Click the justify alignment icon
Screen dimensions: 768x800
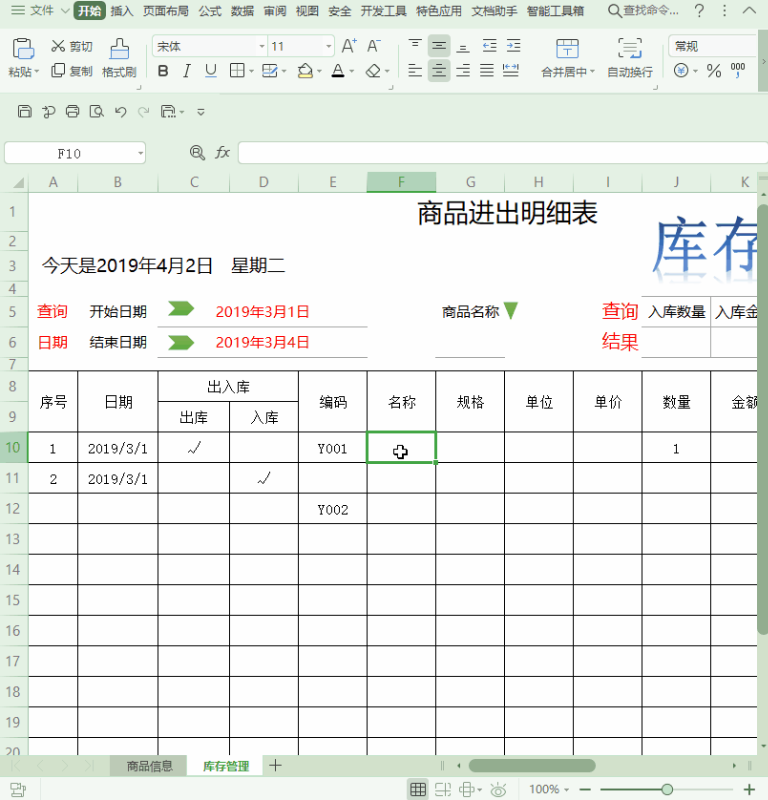click(487, 70)
